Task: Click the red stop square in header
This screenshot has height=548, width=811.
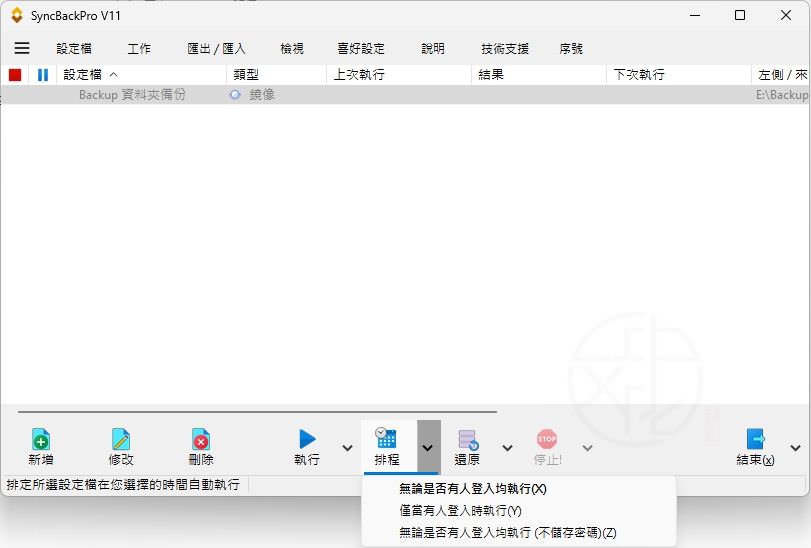Action: click(x=15, y=75)
